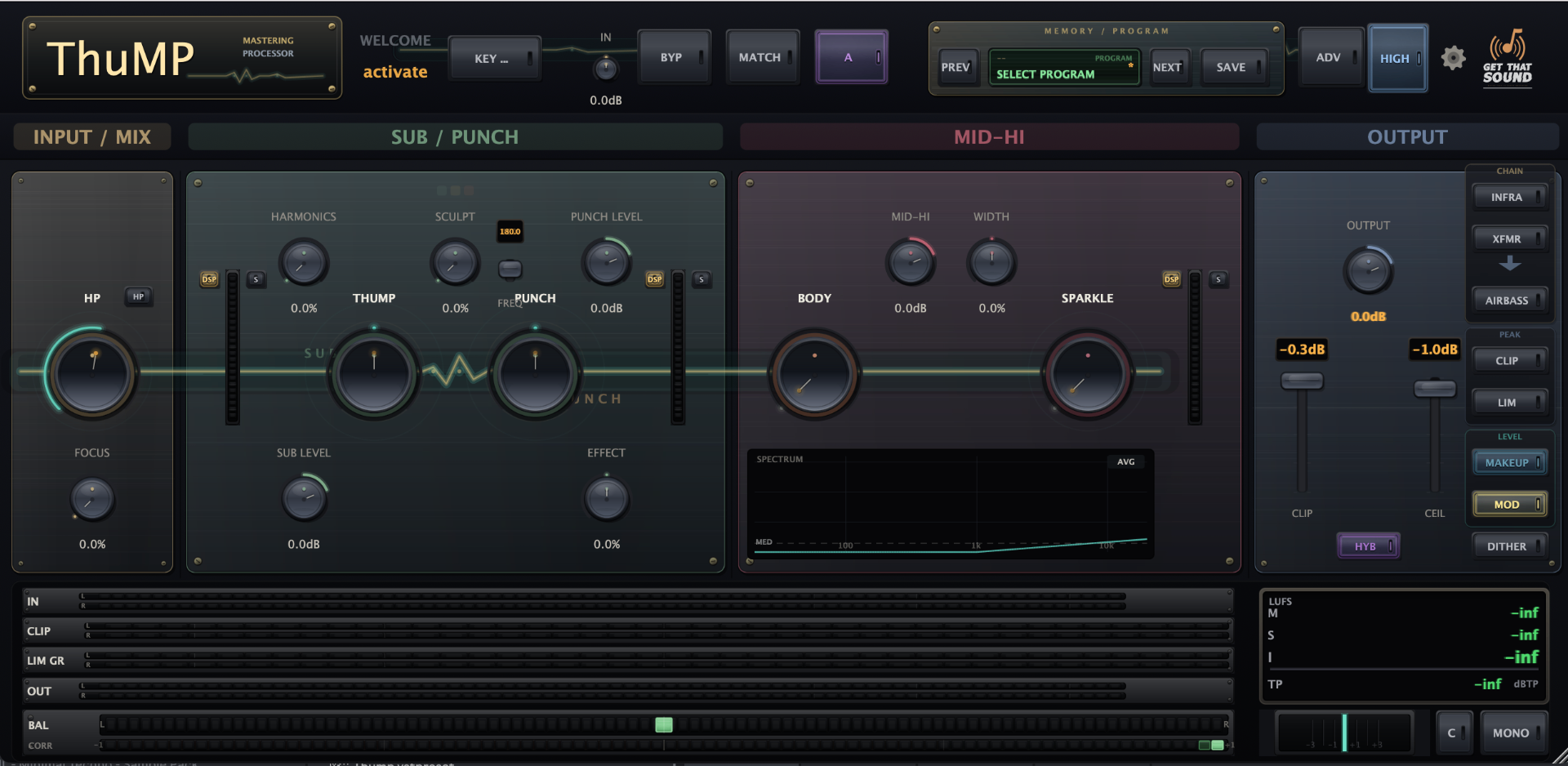1568x766 pixels.
Task: Open the ADV advanced button
Action: (x=1331, y=57)
